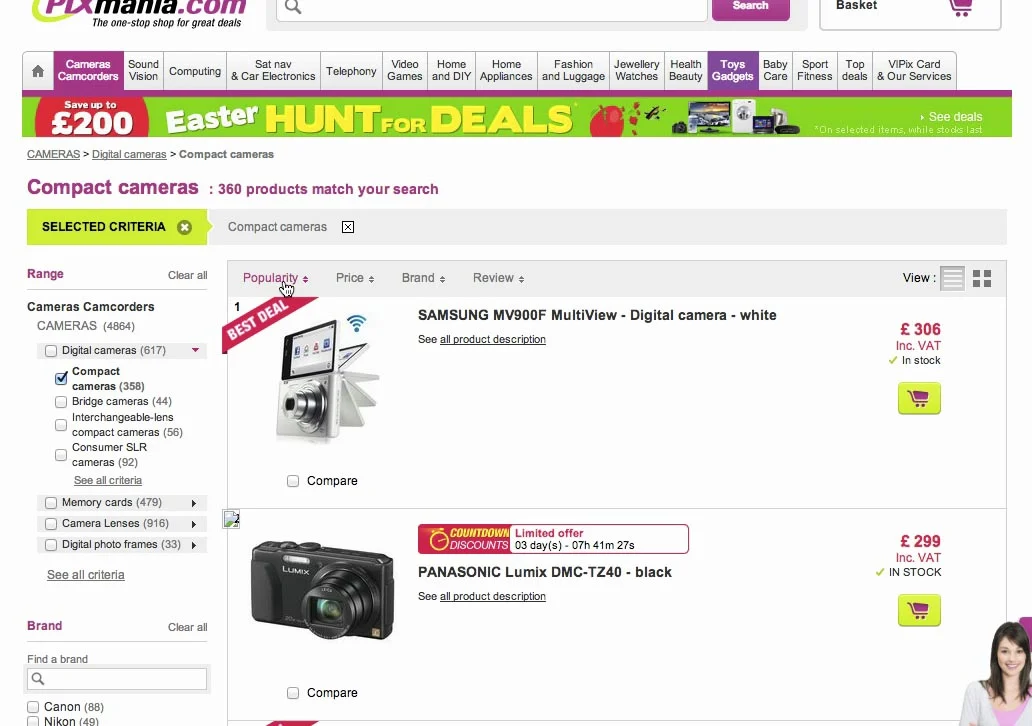This screenshot has height=726, width=1032.
Task: Go to Digital cameras breadcrumb link
Action: click(129, 154)
